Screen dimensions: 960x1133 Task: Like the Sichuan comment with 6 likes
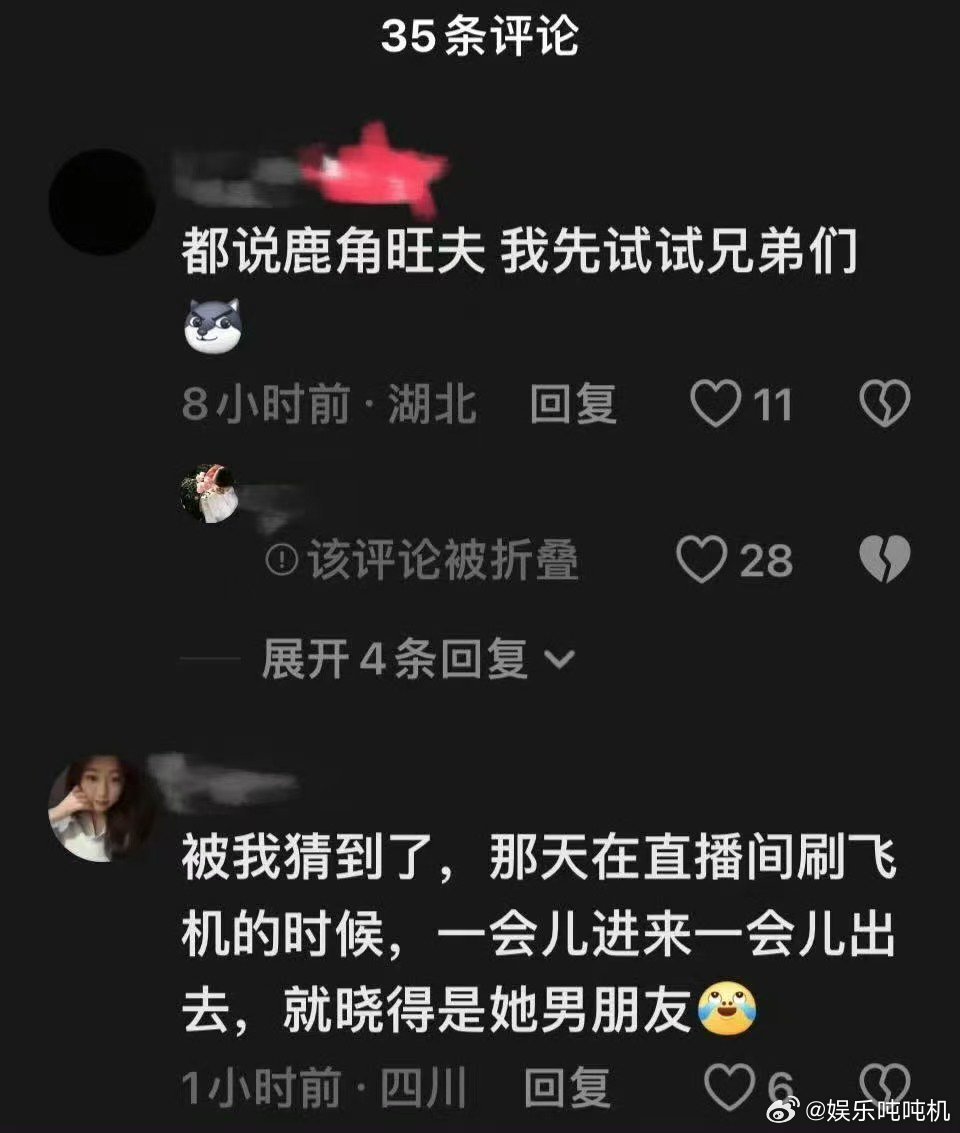tap(729, 1087)
